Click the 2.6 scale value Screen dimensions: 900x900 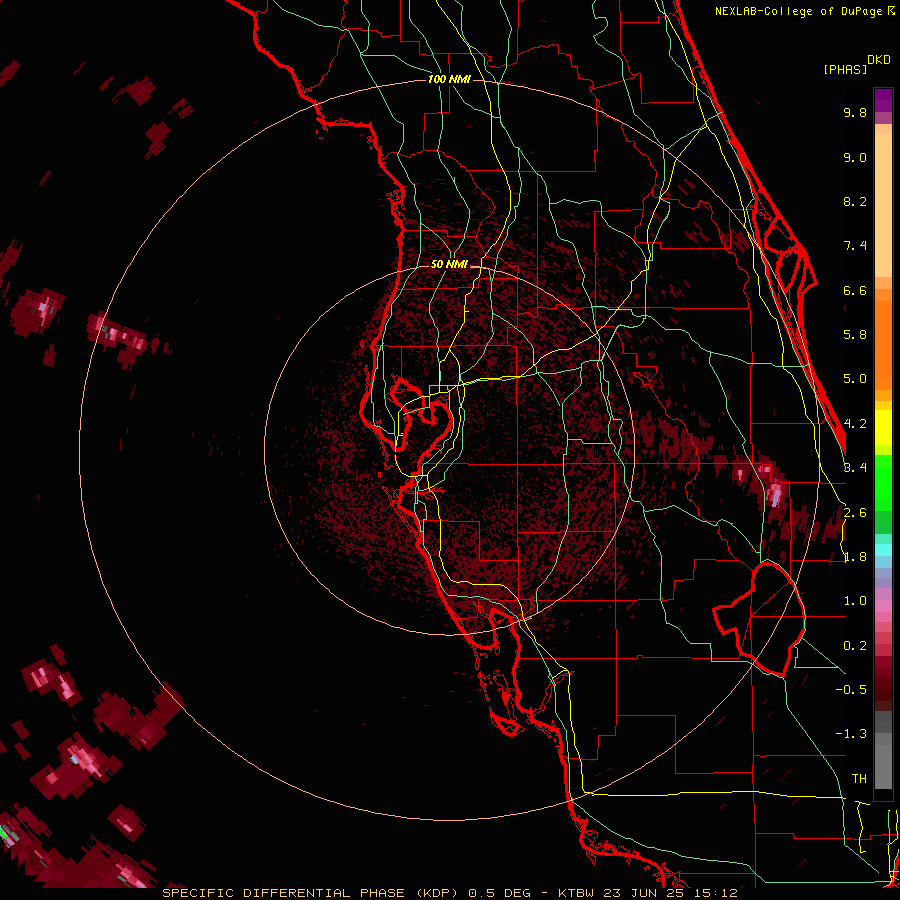pyautogui.click(x=855, y=513)
